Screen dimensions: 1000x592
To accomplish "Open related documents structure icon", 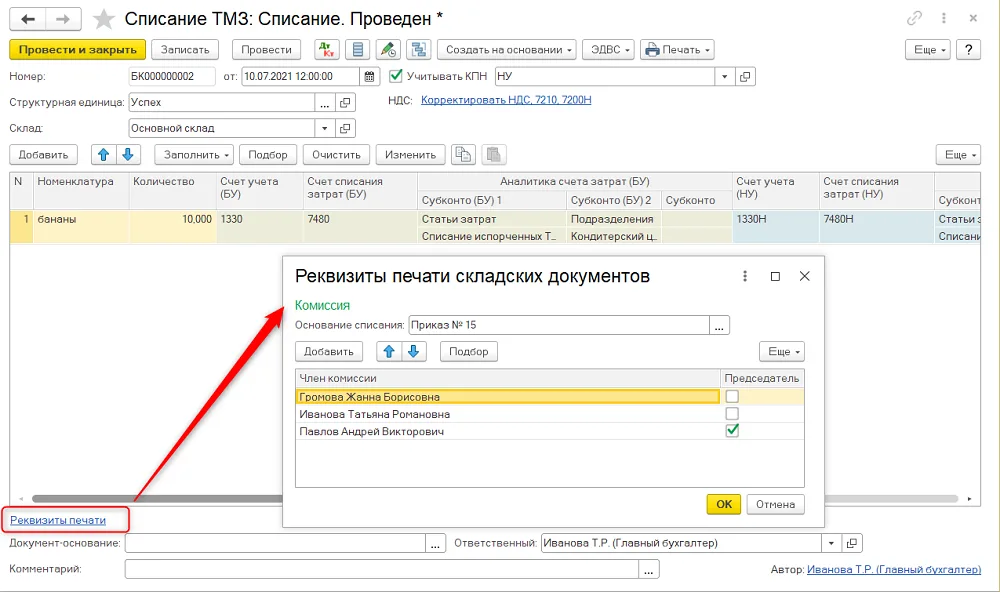I will pyautogui.click(x=418, y=49).
